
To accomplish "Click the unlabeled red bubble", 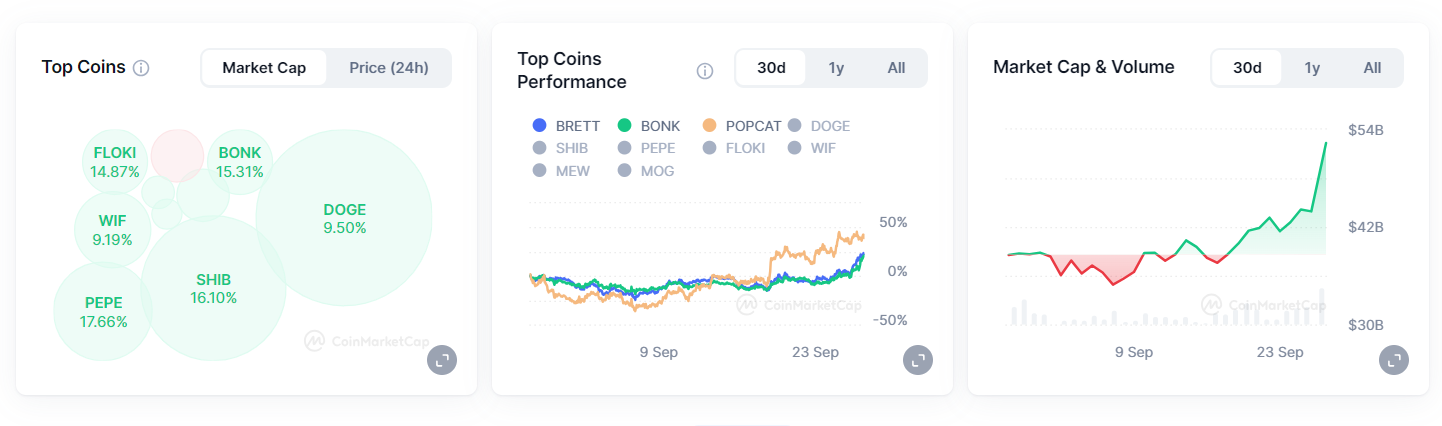I will tap(177, 155).
